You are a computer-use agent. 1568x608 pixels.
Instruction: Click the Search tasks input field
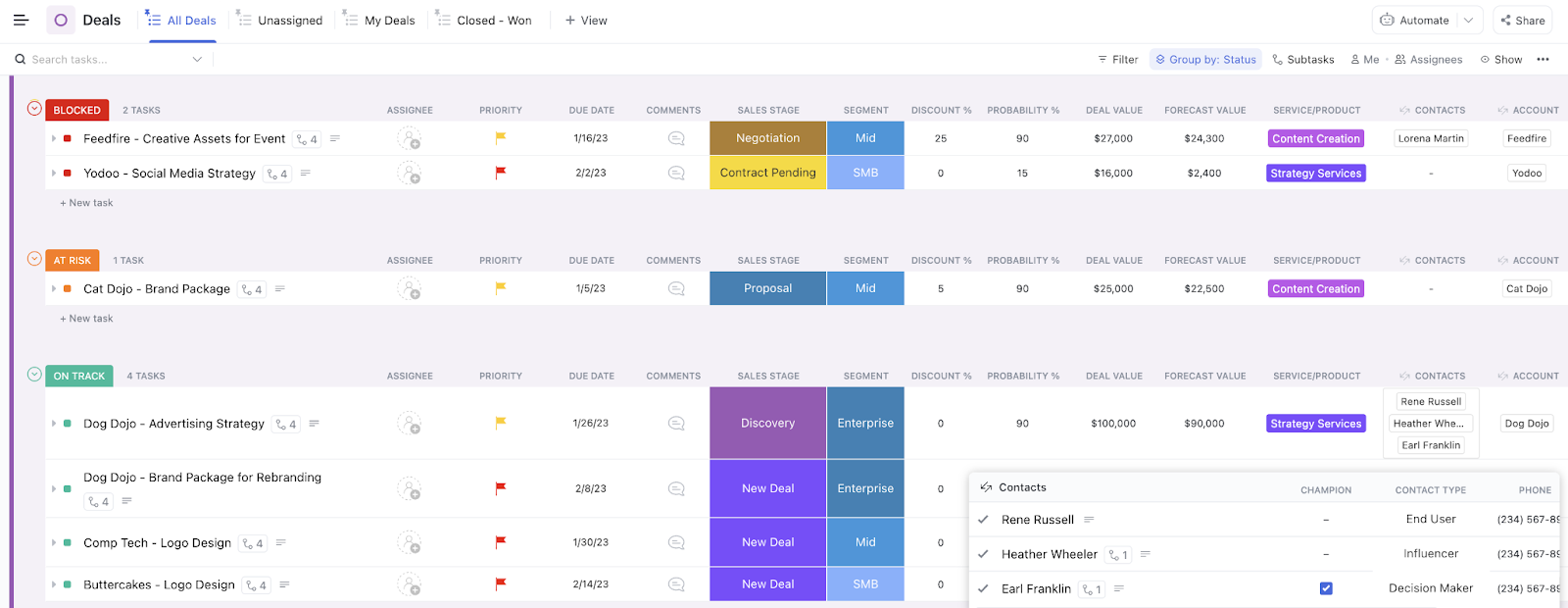pos(108,60)
